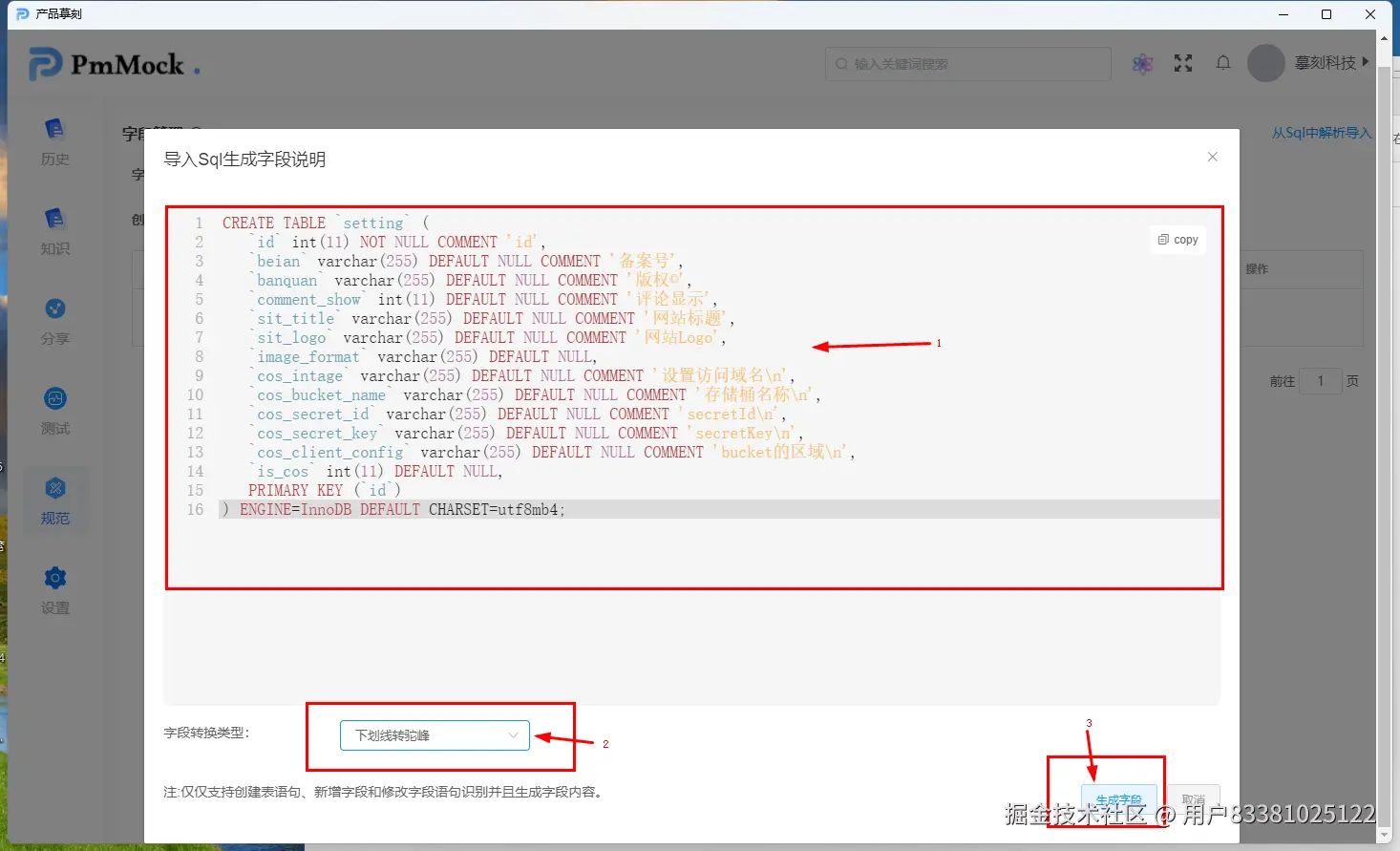Screen dimensions: 1400x851
Task: Click the cos_bucket_name line in editor
Action: (x=535, y=394)
